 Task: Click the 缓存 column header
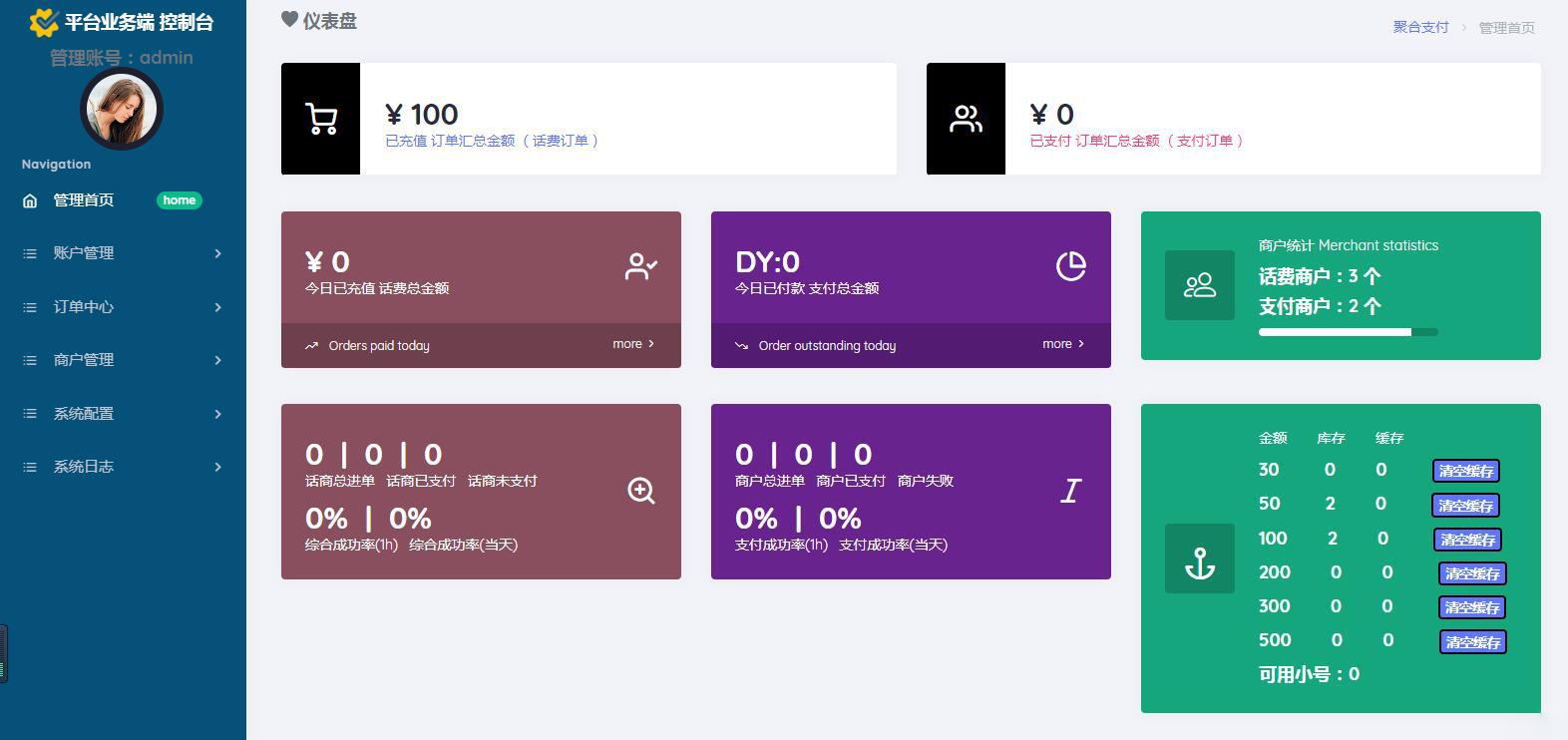point(1389,438)
